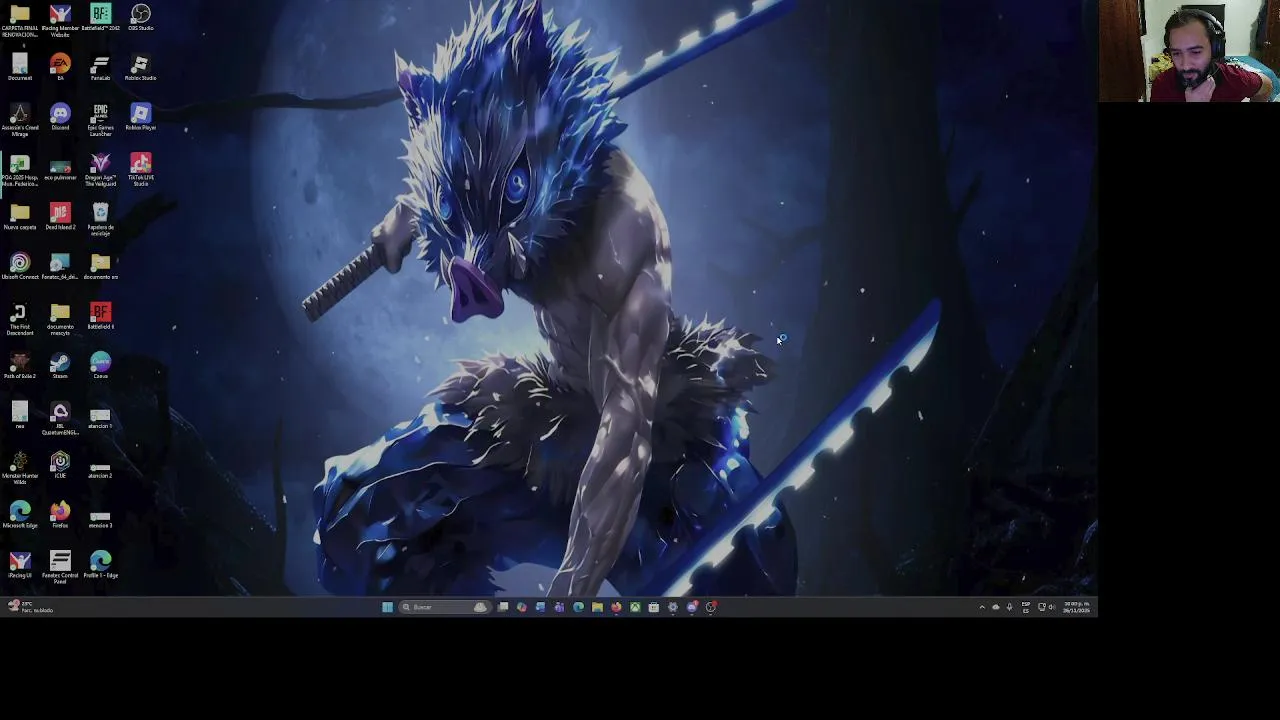Open the Roblox Player shortcut
This screenshot has width=1280, height=720.
[x=140, y=117]
